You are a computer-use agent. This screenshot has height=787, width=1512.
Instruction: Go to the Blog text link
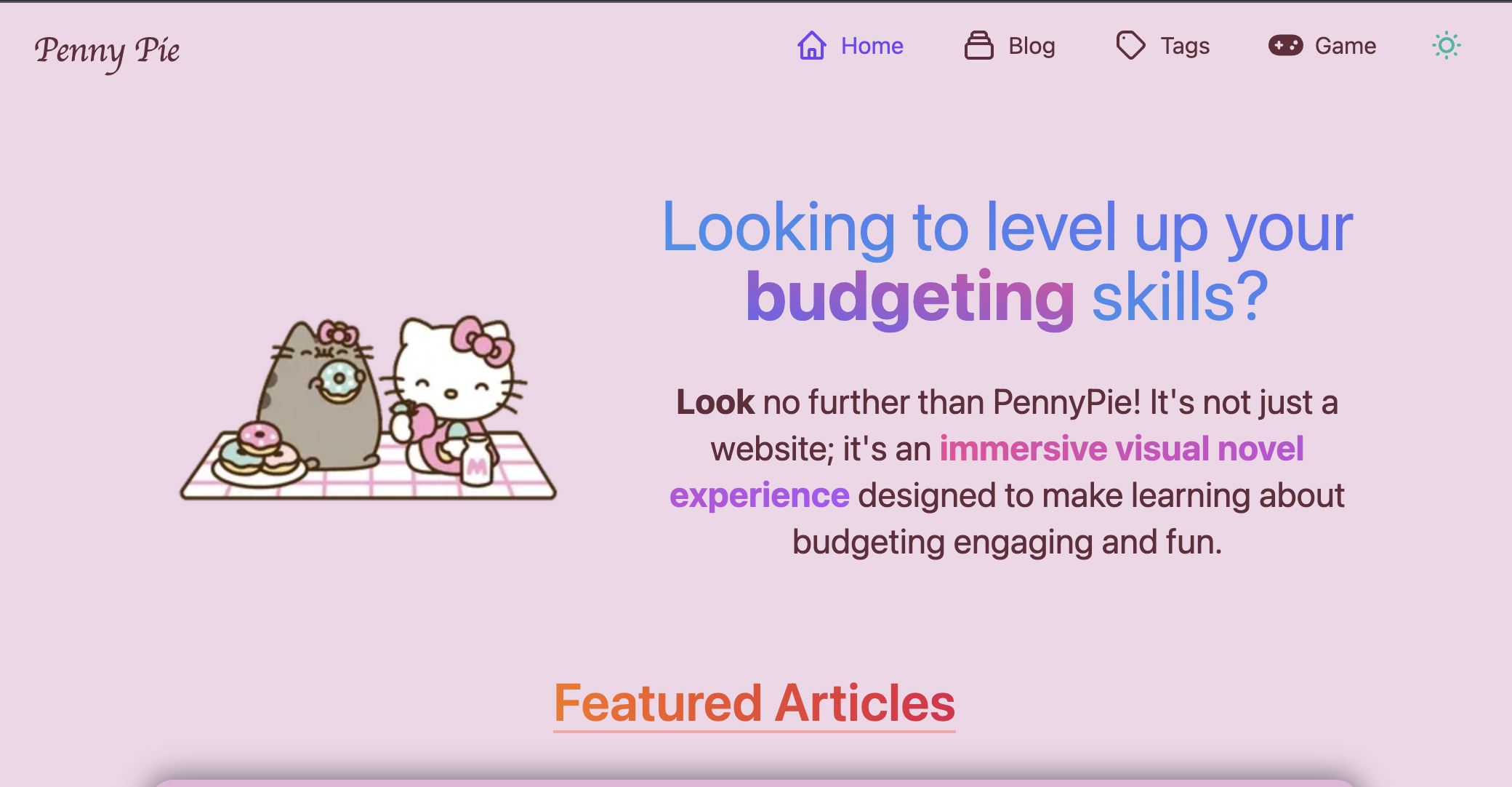pos(1032,46)
